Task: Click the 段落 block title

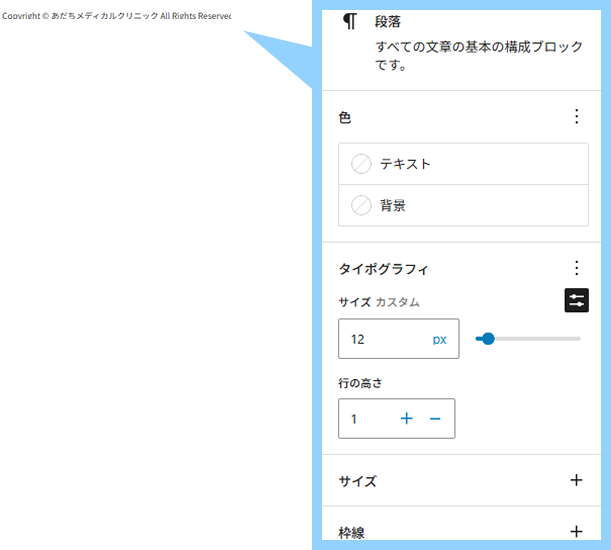Action: coord(387,21)
